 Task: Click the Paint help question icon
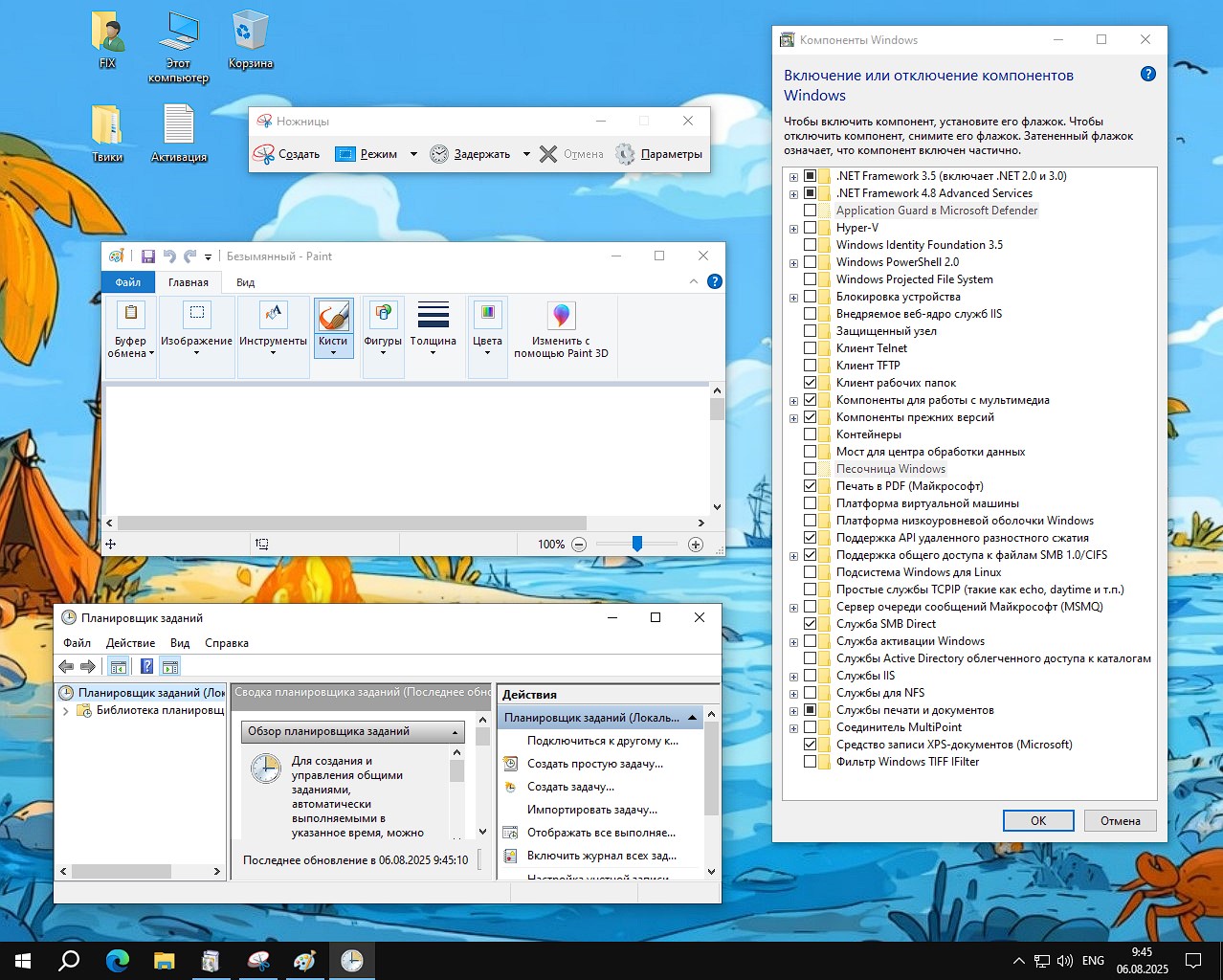(x=714, y=281)
